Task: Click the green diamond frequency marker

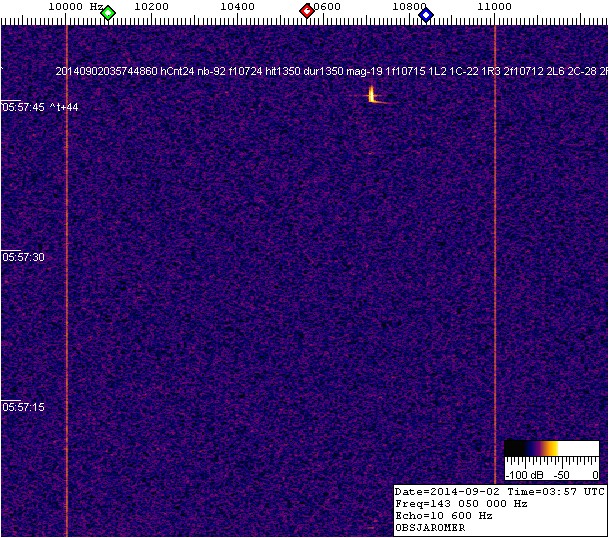Action: point(108,13)
